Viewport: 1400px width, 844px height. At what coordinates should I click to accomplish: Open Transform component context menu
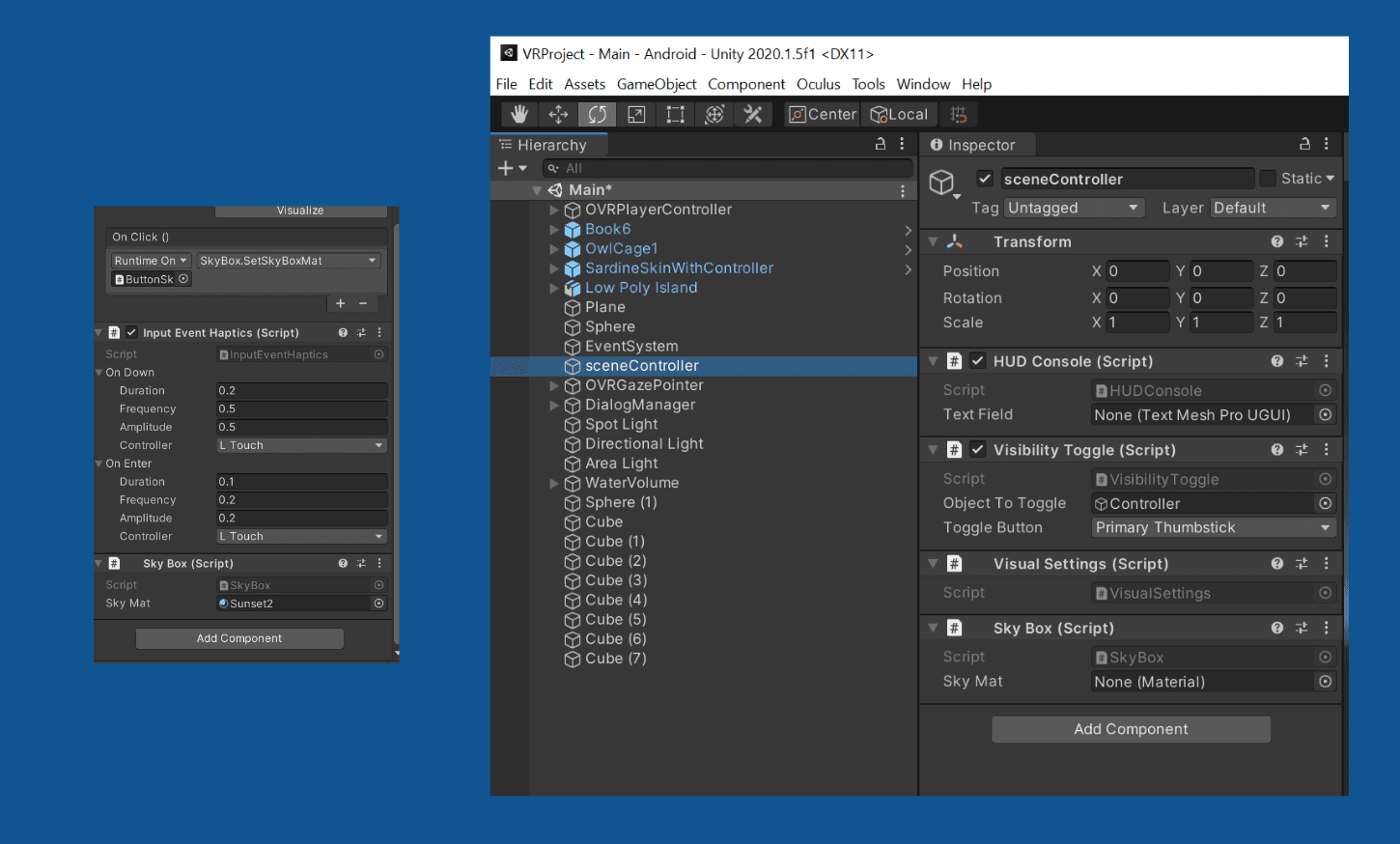coord(1327,241)
